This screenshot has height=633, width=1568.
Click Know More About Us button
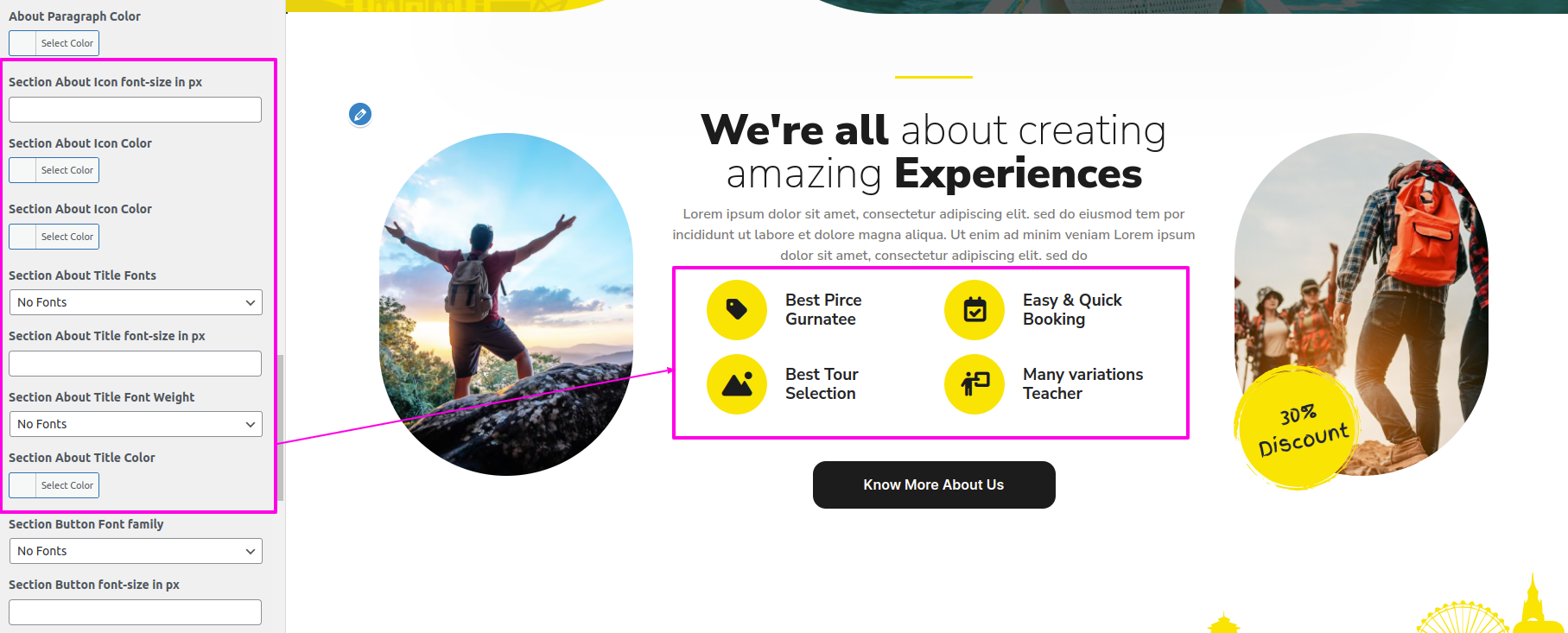[934, 484]
